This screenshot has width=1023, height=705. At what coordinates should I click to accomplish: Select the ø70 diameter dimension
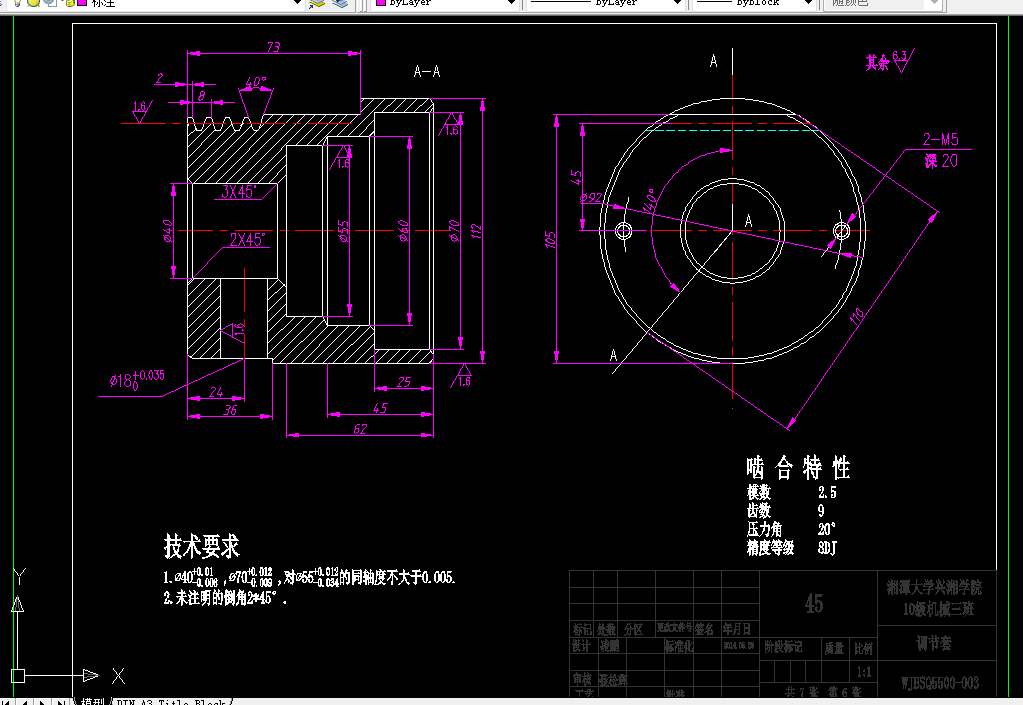click(x=454, y=231)
